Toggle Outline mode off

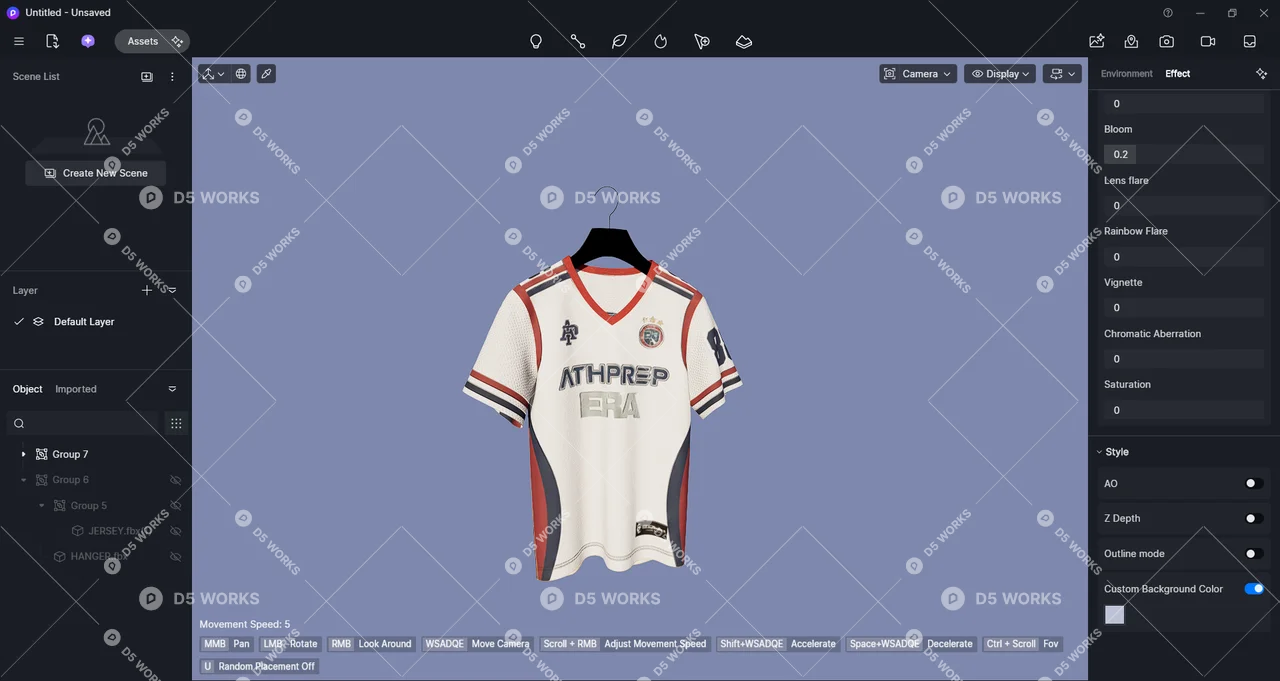point(1252,553)
